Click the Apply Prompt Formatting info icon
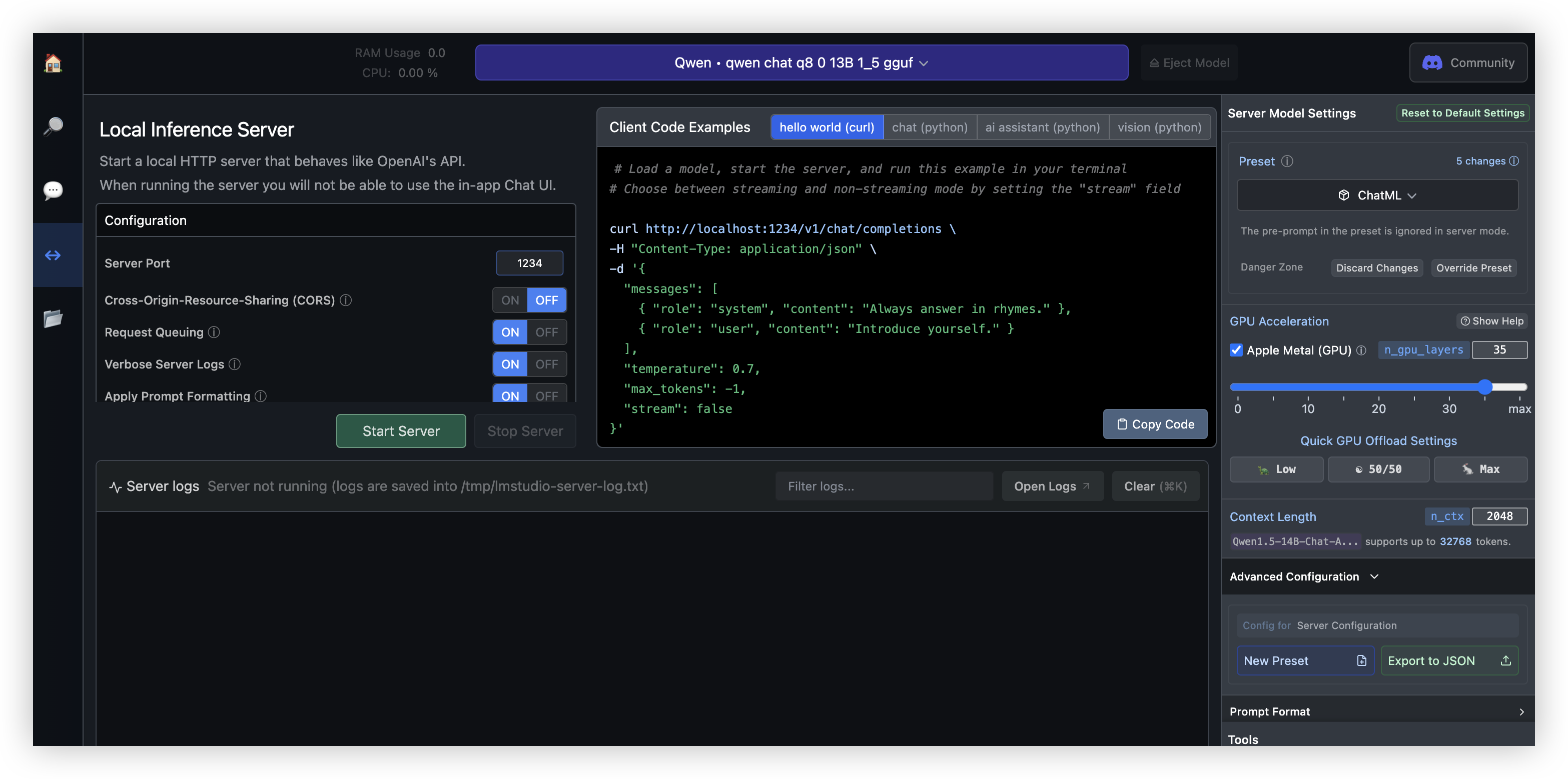 (x=261, y=395)
